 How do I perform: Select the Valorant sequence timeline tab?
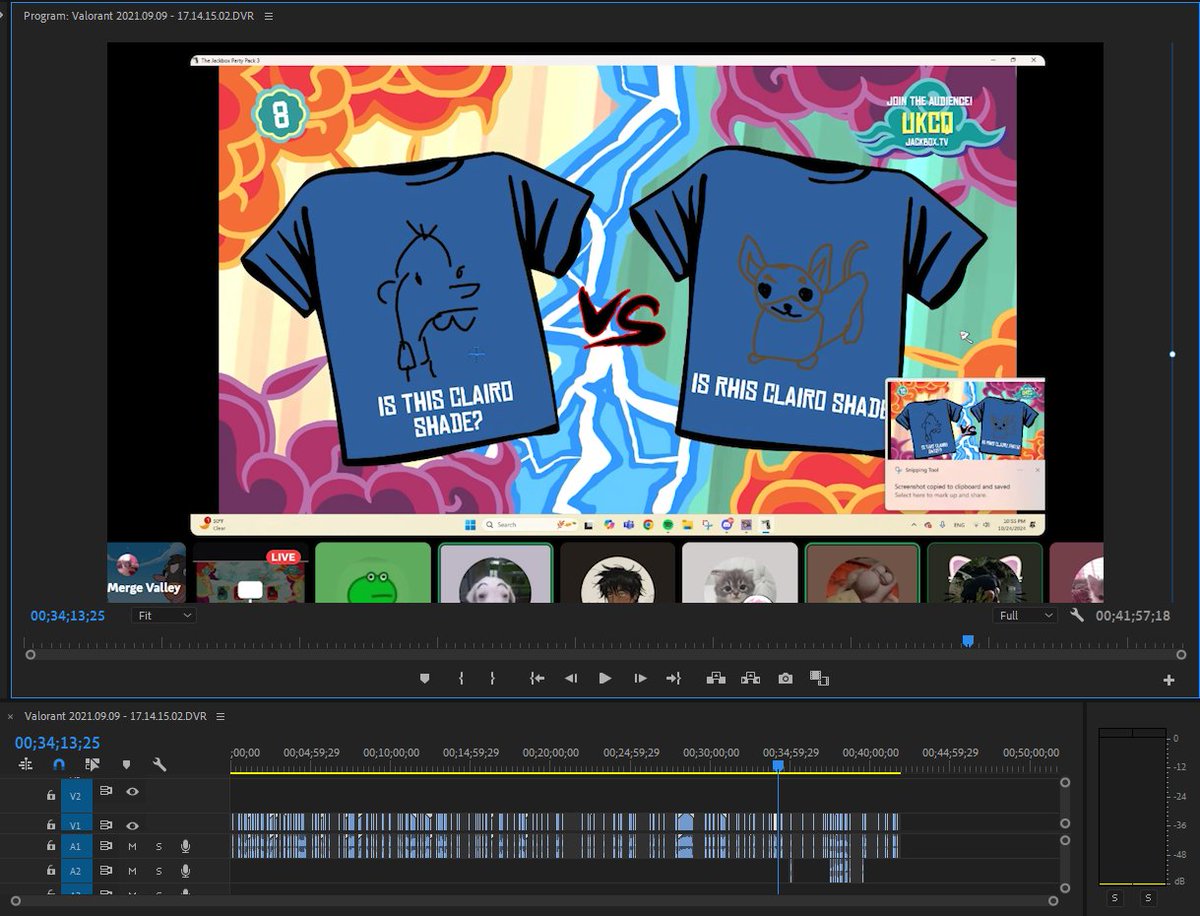click(x=115, y=716)
